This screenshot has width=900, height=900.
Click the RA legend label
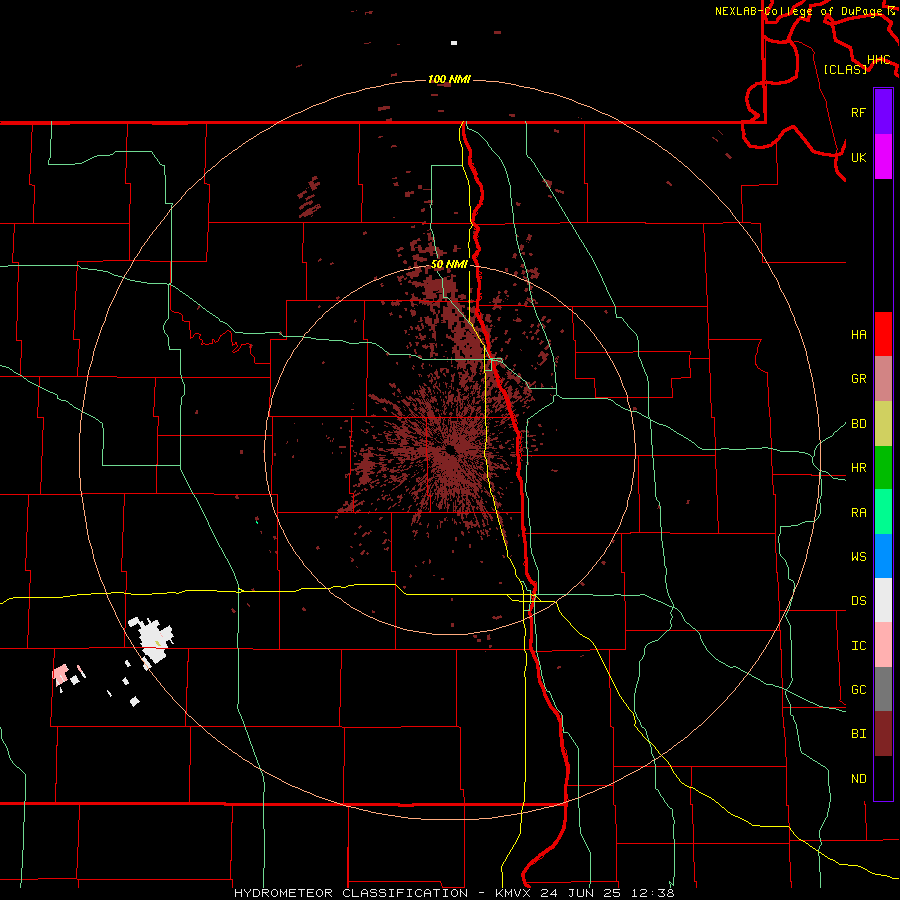(858, 513)
